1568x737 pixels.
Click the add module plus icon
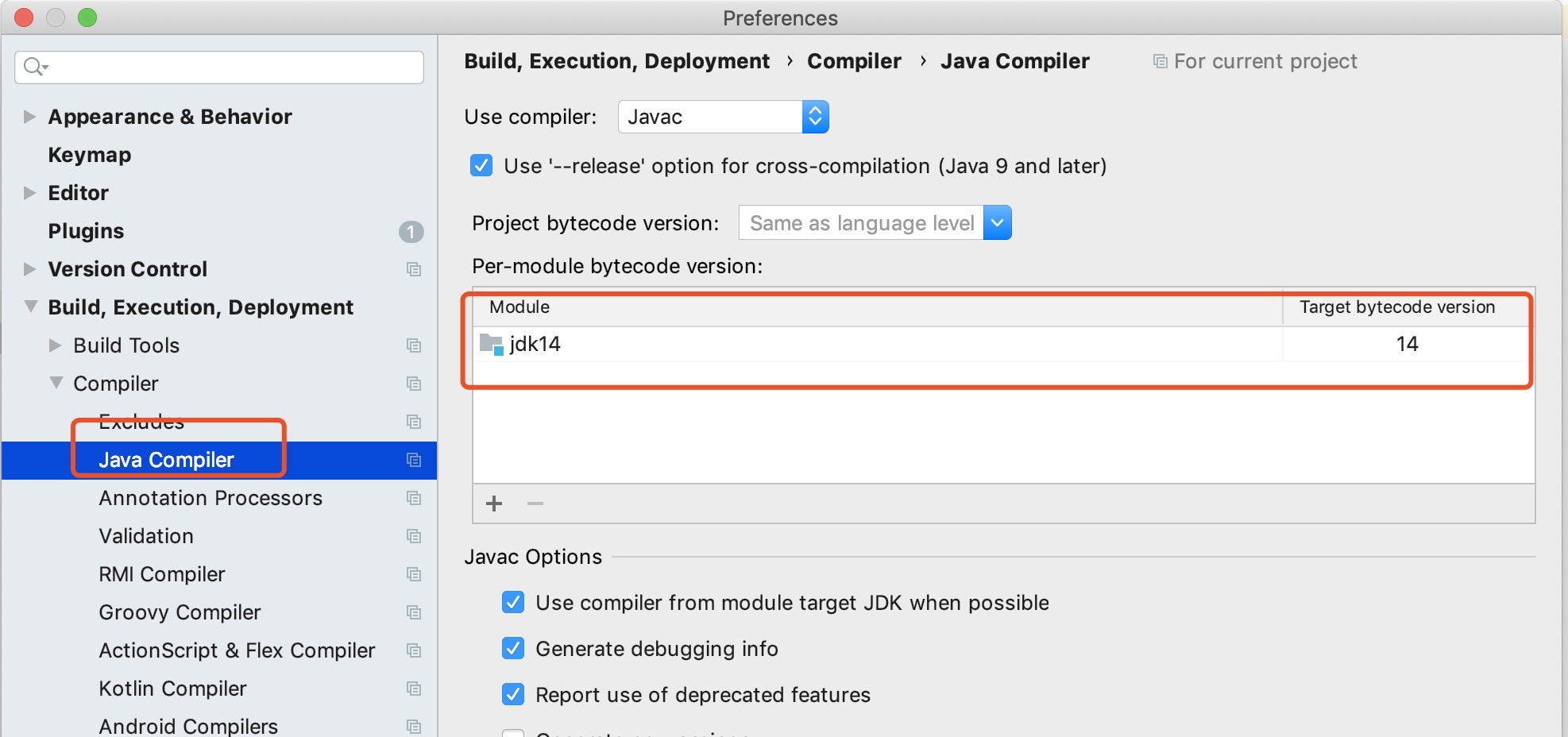click(x=494, y=504)
